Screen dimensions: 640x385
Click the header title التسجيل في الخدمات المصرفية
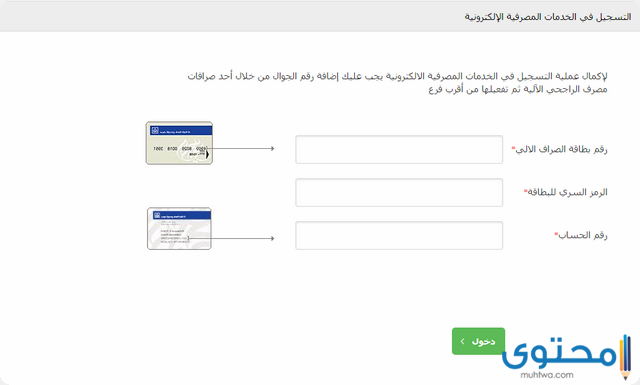548,17
